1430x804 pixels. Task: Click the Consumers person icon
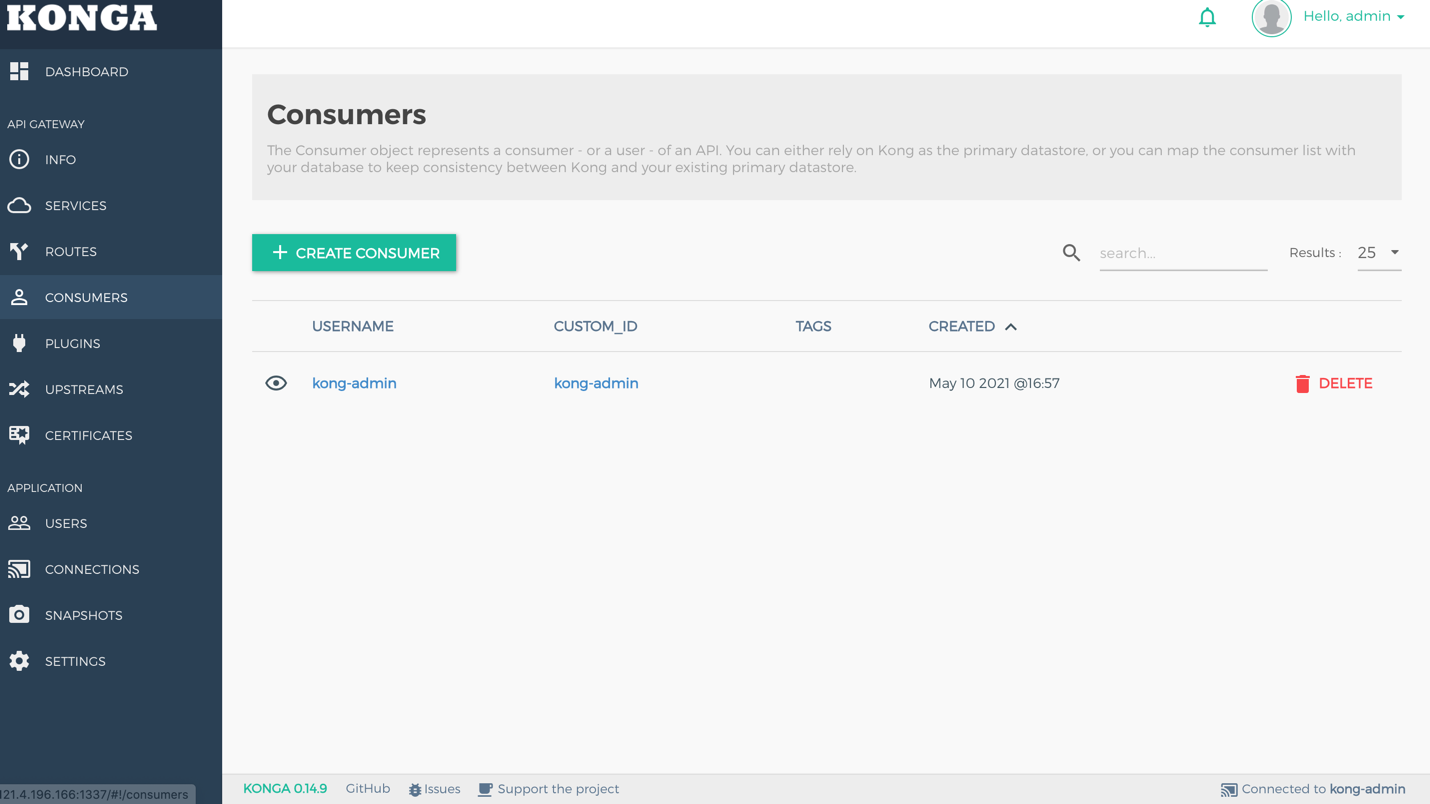19,297
